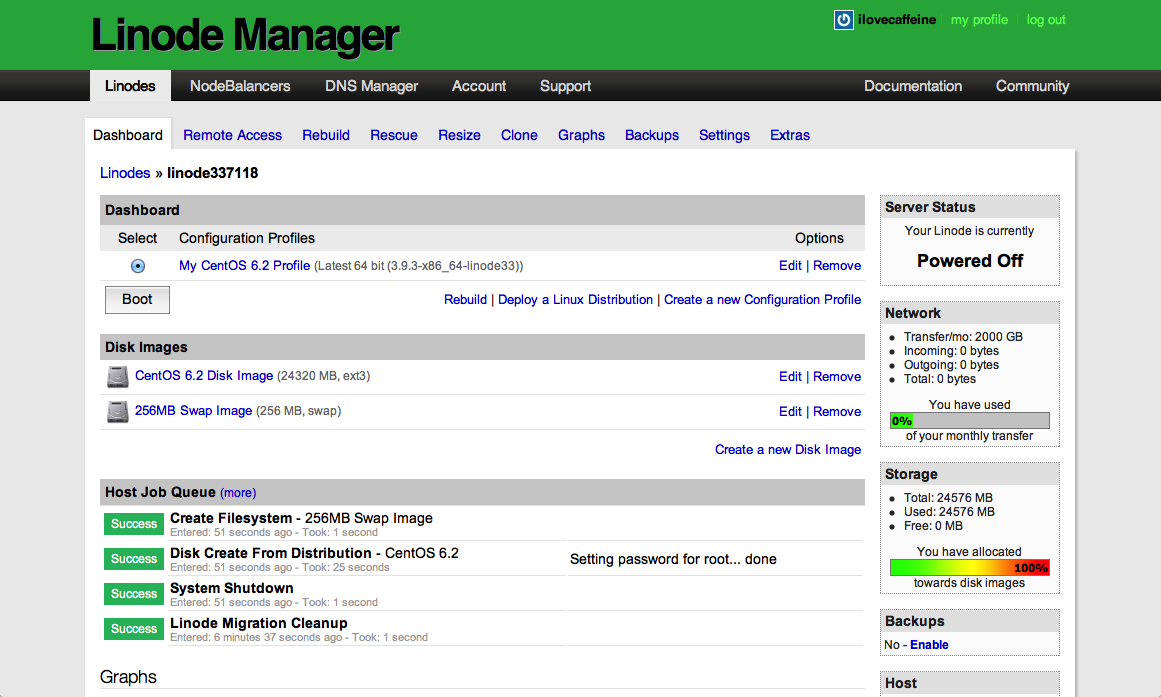1161x697 pixels.
Task: Click the 'Total: 24576 MB' storage entry
Action: coord(948,498)
